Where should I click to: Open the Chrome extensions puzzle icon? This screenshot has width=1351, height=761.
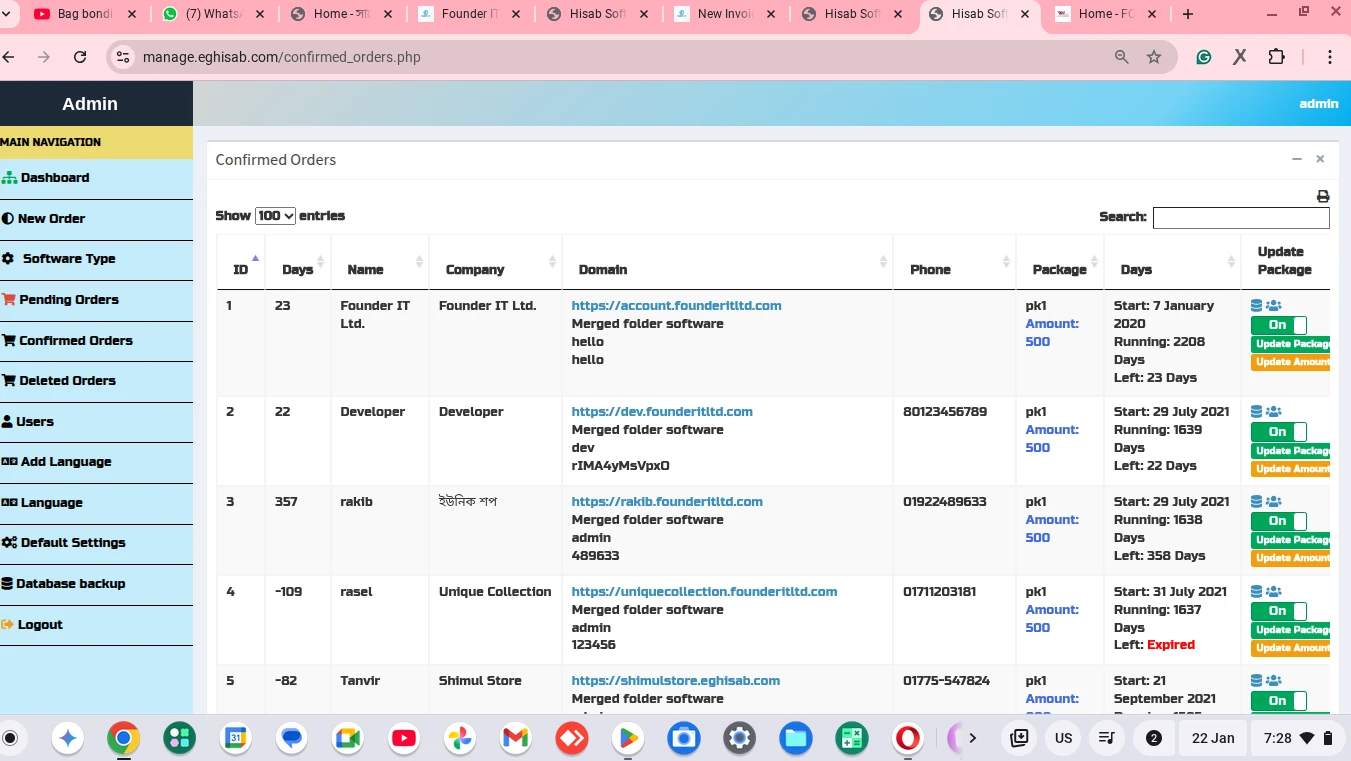click(1276, 57)
